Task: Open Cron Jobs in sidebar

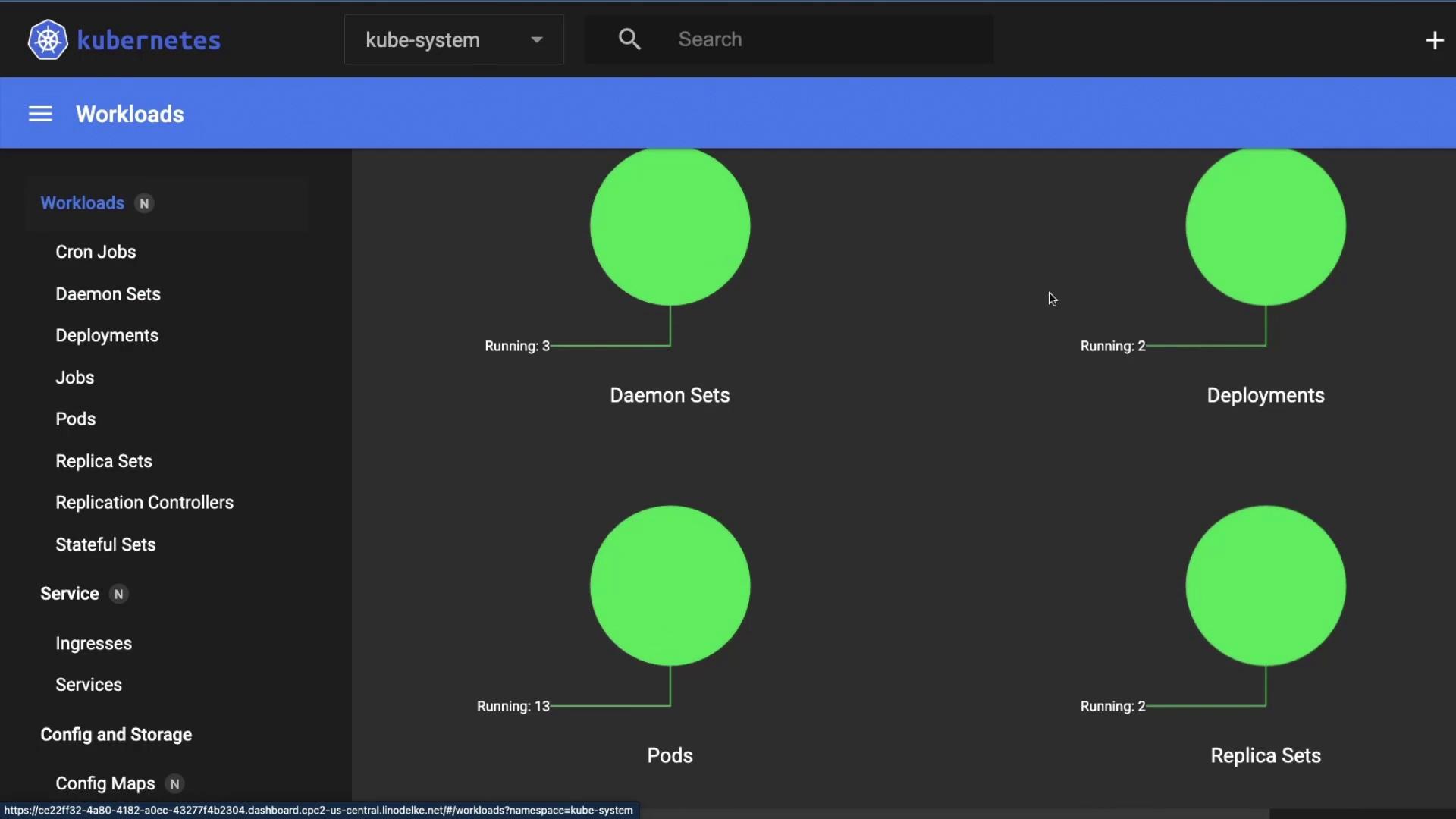Action: (x=96, y=252)
